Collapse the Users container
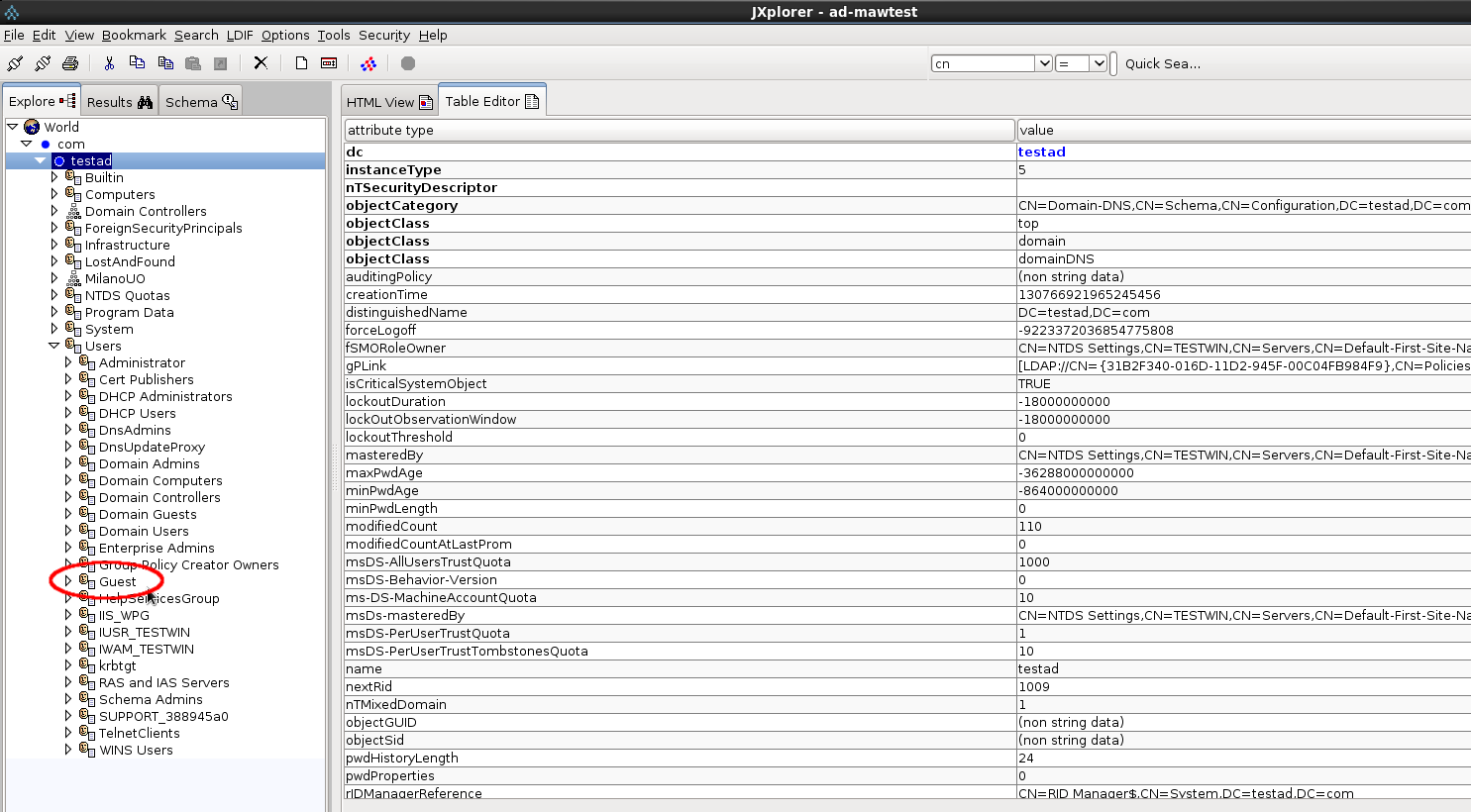The width and height of the screenshot is (1471, 812). point(54,346)
